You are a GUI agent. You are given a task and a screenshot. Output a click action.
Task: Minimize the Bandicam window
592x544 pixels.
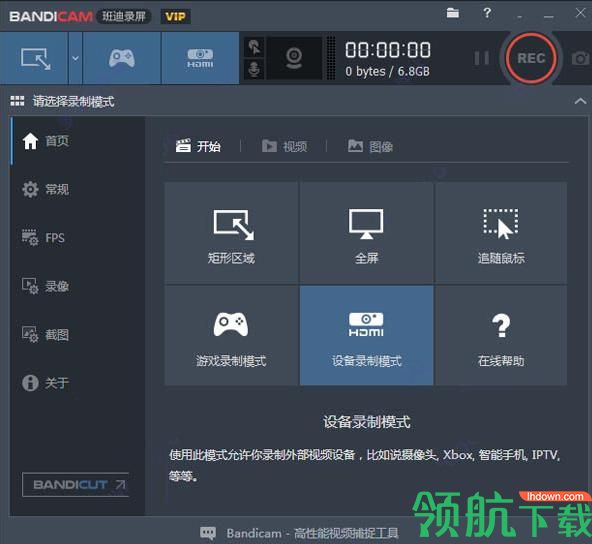point(549,16)
